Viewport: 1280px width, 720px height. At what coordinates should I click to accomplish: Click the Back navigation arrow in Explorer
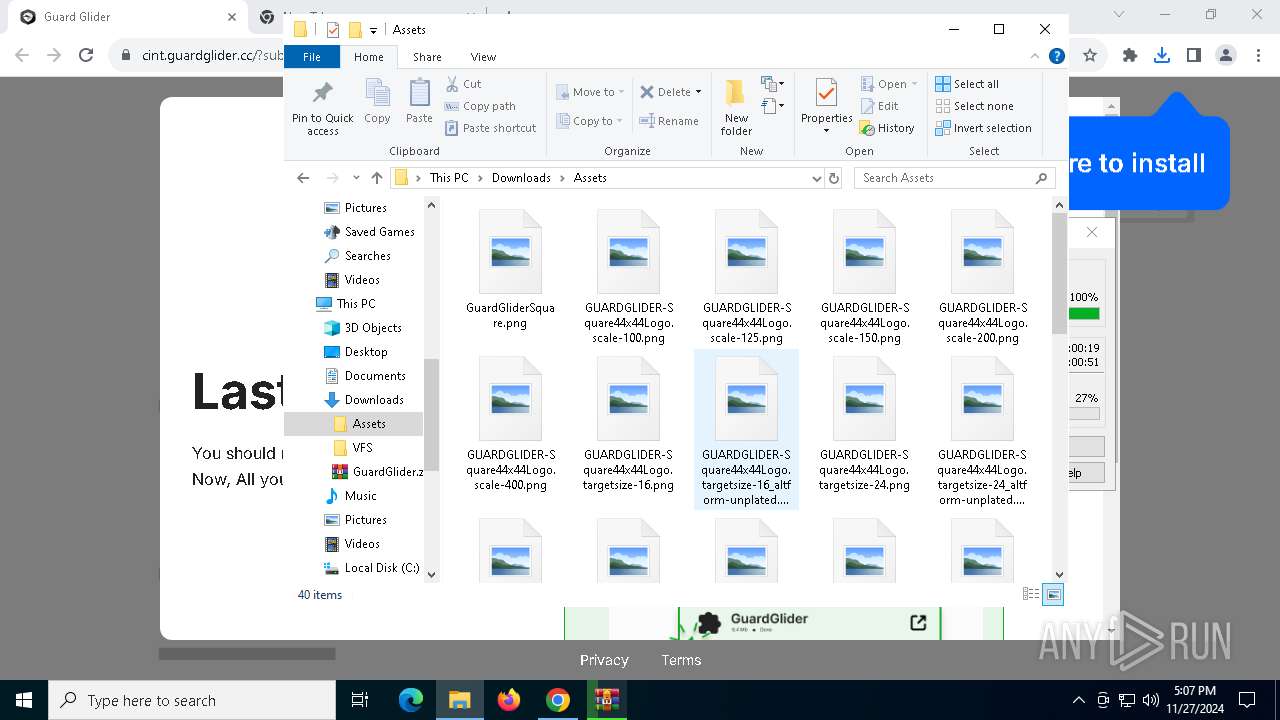click(303, 178)
